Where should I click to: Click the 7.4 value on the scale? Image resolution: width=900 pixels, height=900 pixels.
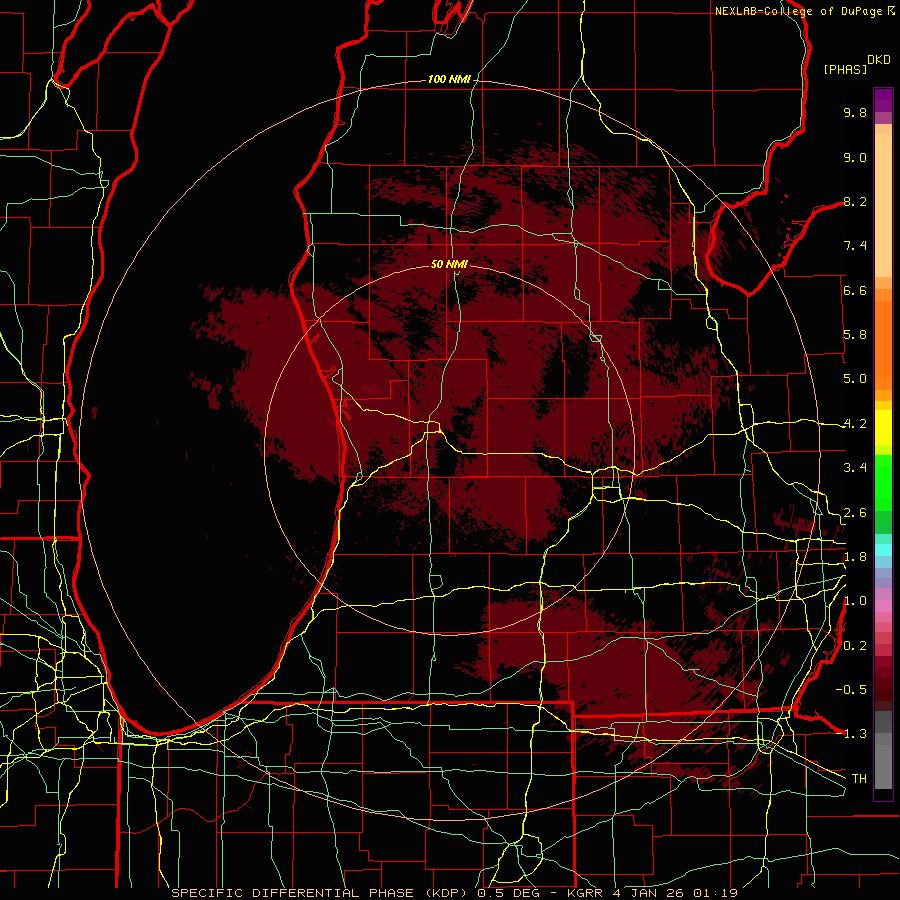pos(855,246)
